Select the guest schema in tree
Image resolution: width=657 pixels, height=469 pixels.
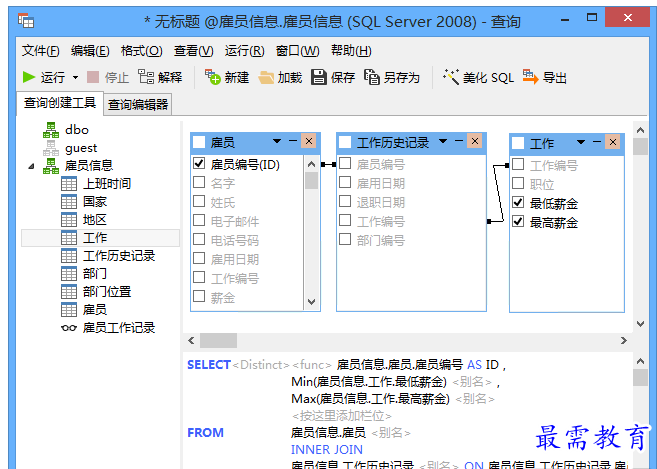coord(81,148)
